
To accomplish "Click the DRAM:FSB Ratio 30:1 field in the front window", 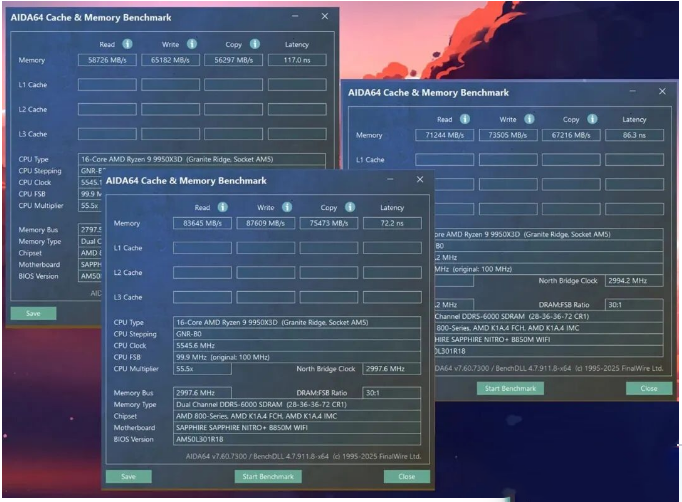I will click(x=384, y=393).
